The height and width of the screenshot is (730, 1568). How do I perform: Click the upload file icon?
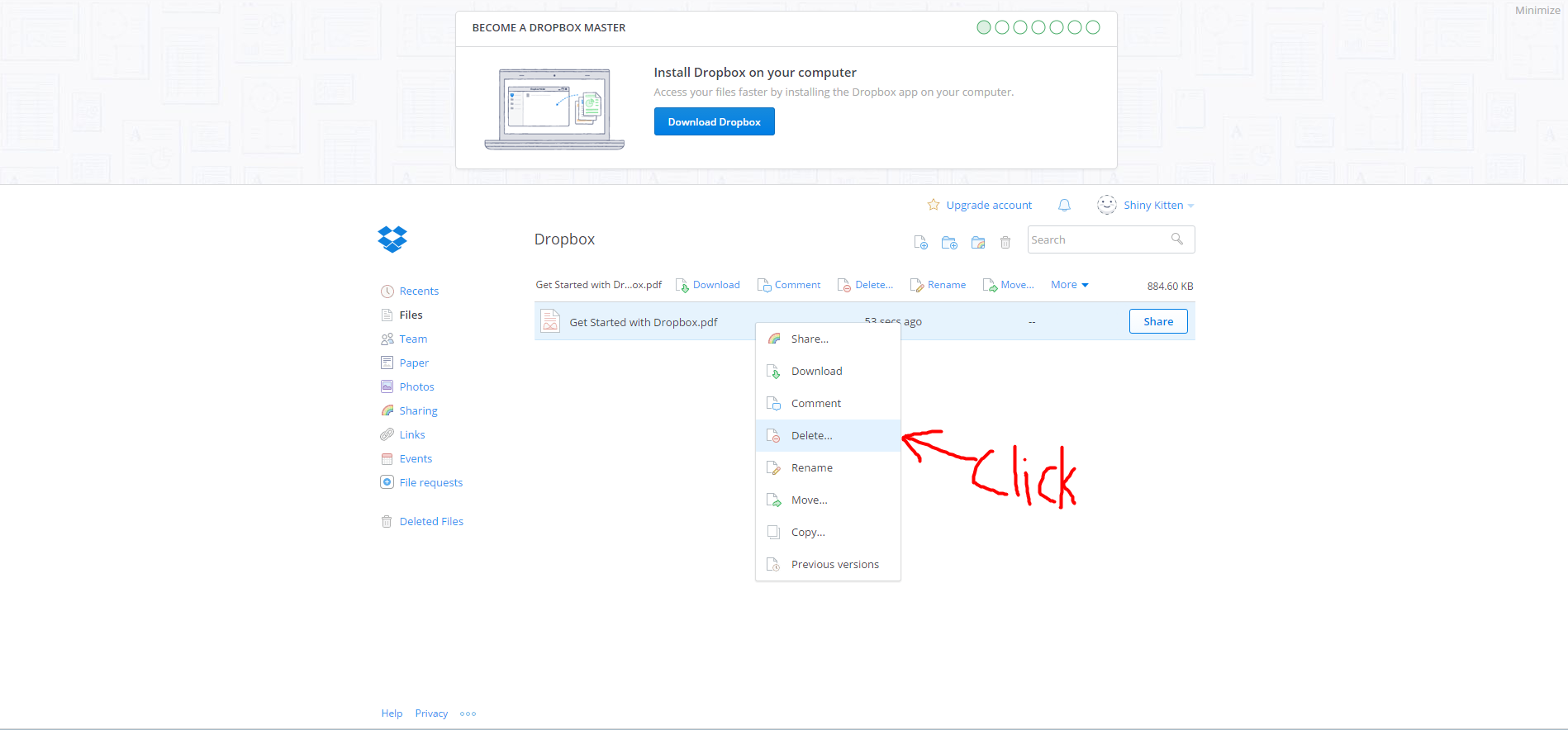pos(920,242)
